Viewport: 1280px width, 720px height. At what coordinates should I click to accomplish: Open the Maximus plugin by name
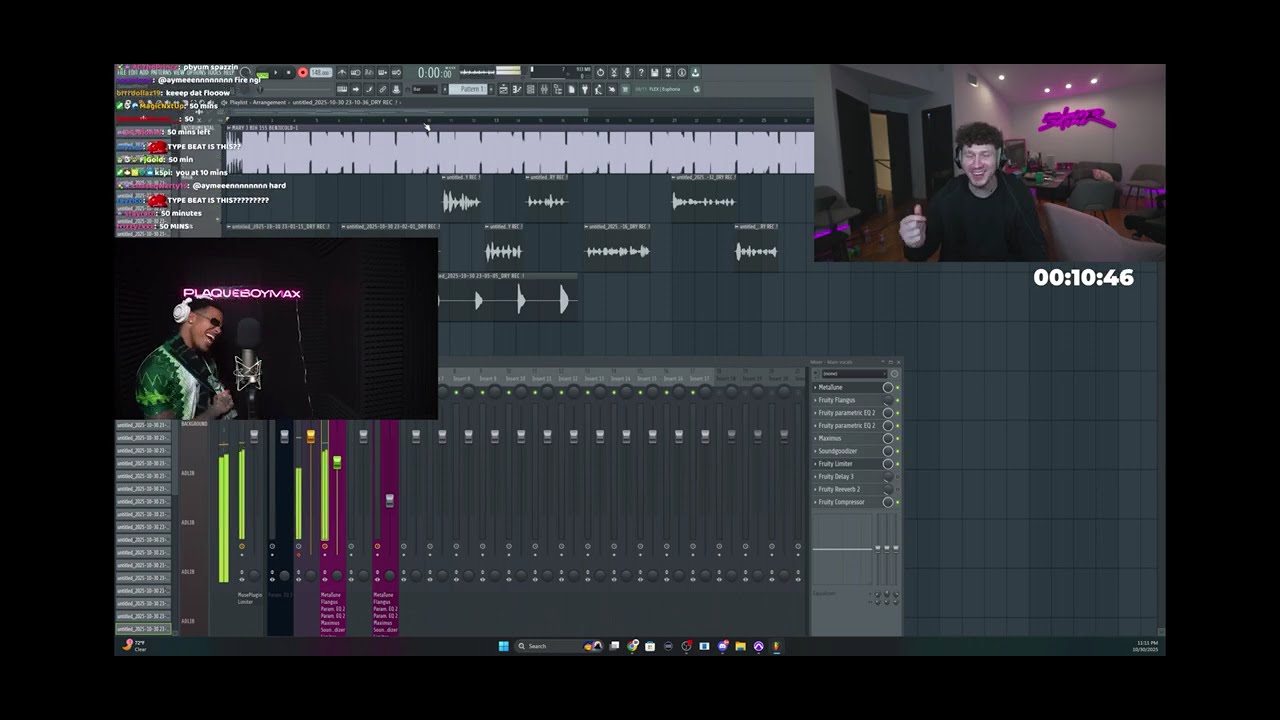[x=830, y=438]
